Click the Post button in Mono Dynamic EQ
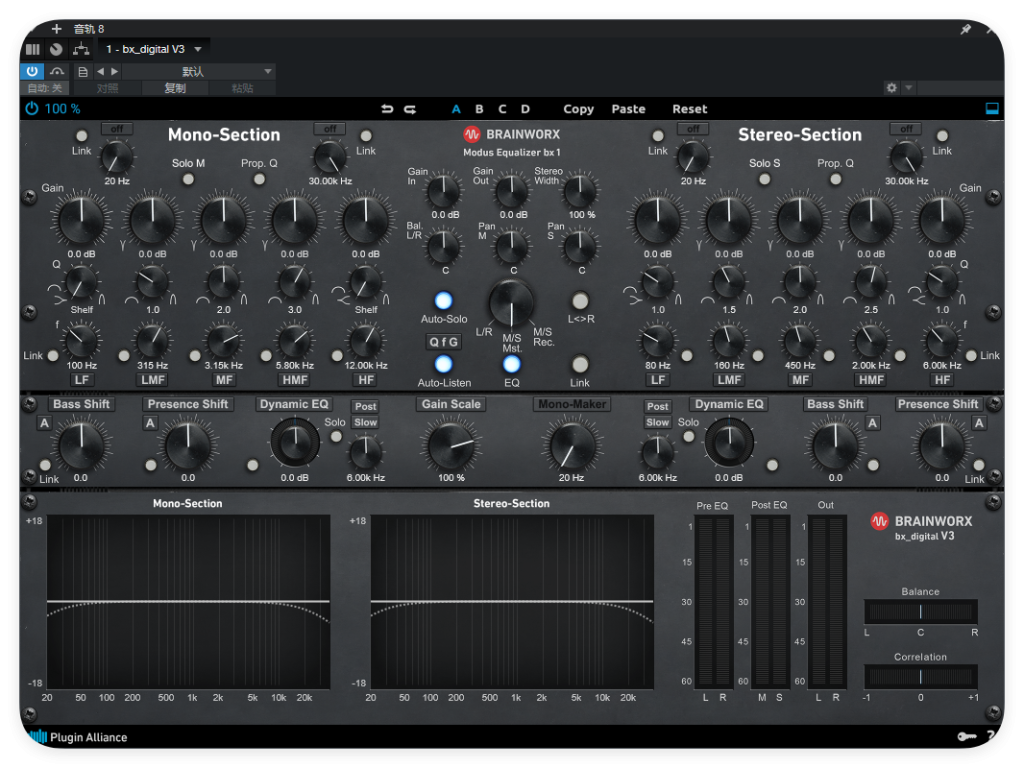This screenshot has width=1024, height=768. [366, 406]
